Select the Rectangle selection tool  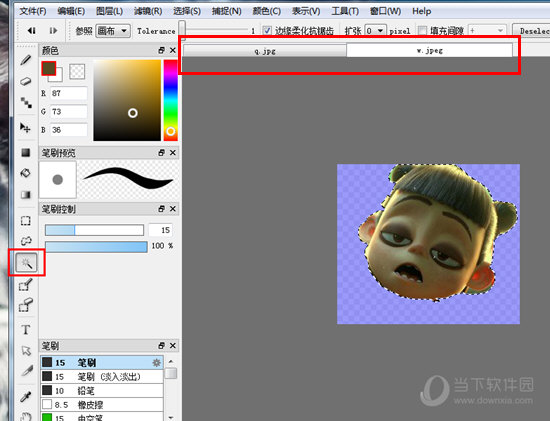(26, 221)
